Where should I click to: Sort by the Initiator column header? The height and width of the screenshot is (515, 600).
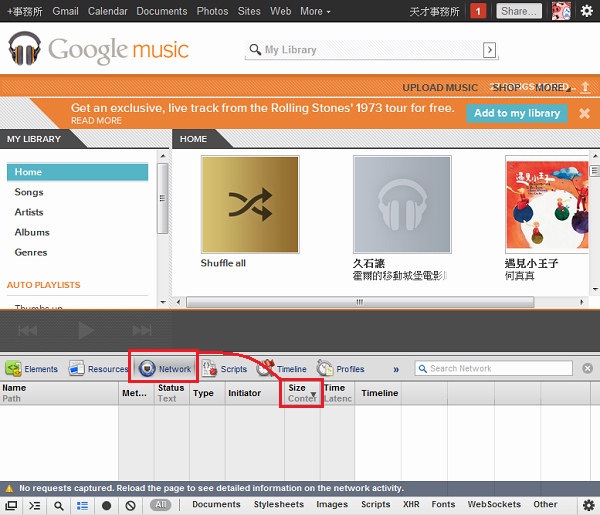click(255, 393)
